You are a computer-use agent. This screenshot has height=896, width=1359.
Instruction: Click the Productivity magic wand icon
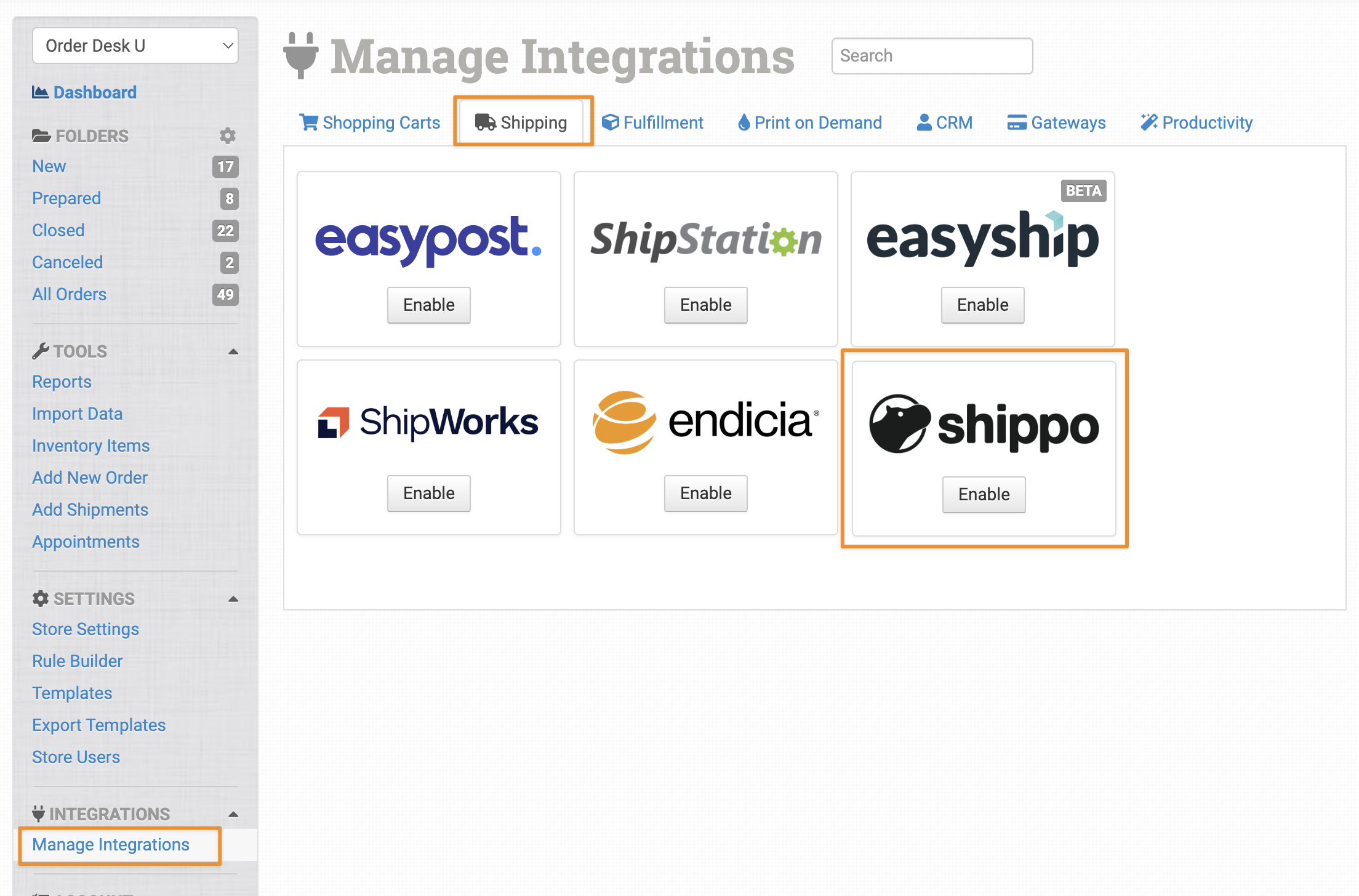pos(1149,122)
